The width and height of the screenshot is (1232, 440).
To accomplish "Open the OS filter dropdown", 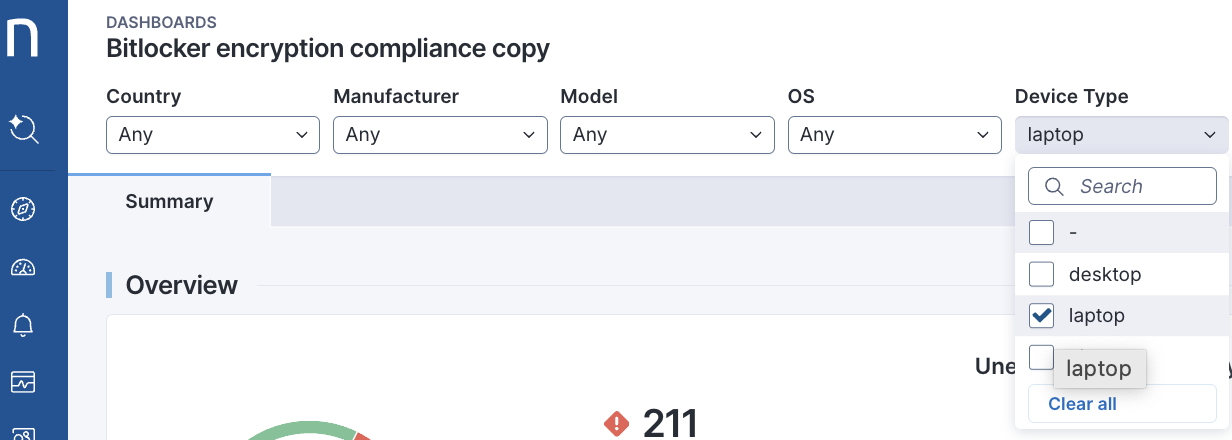I will tap(894, 134).
